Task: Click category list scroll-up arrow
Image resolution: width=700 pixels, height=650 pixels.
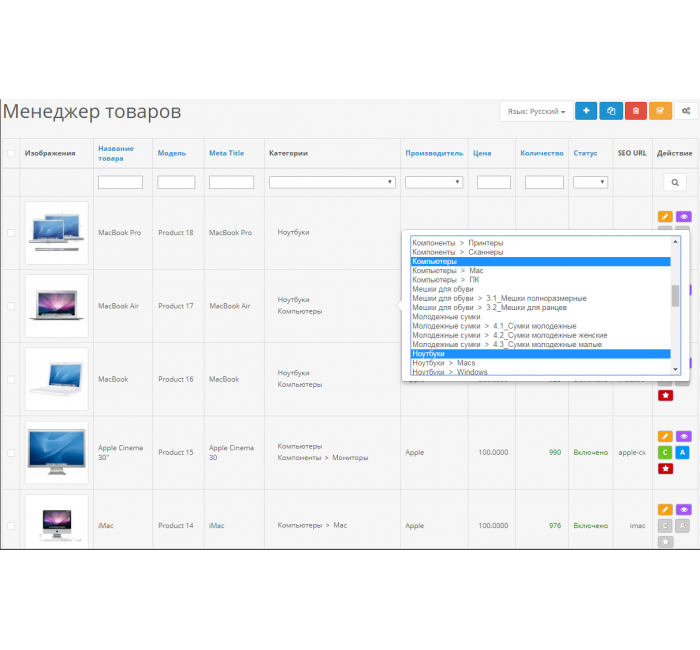Action: 675,242
